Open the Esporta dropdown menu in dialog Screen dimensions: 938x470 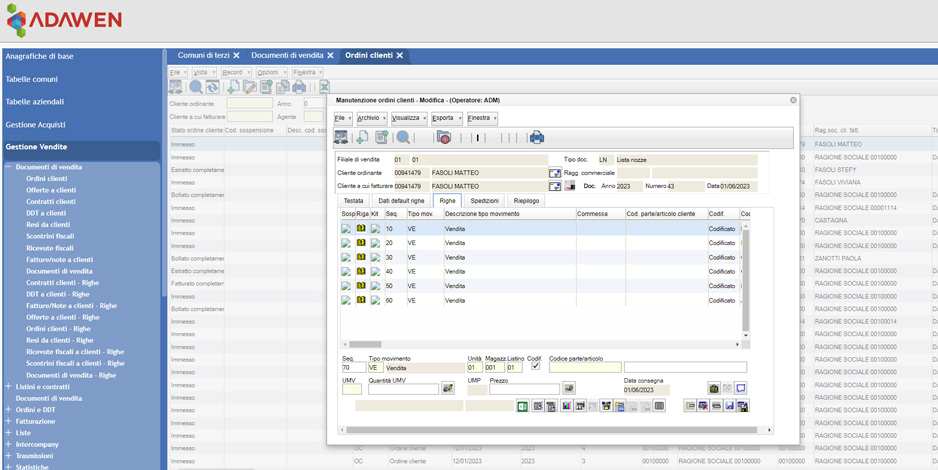tap(446, 118)
